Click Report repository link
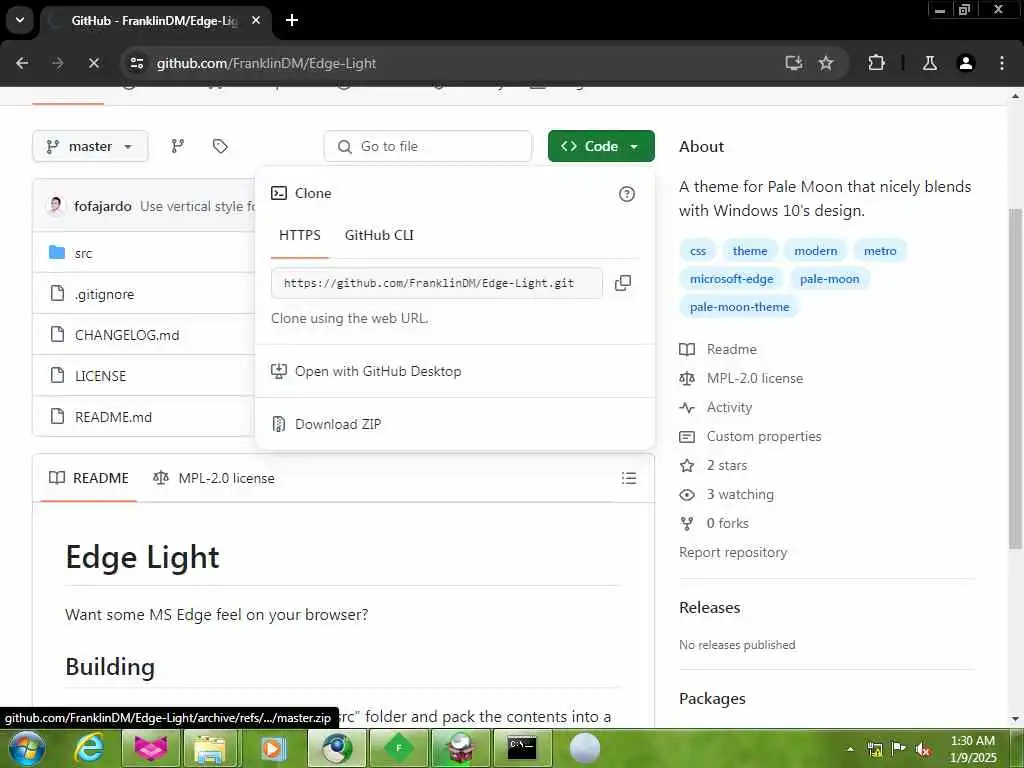Image resolution: width=1024 pixels, height=768 pixels. tap(733, 552)
